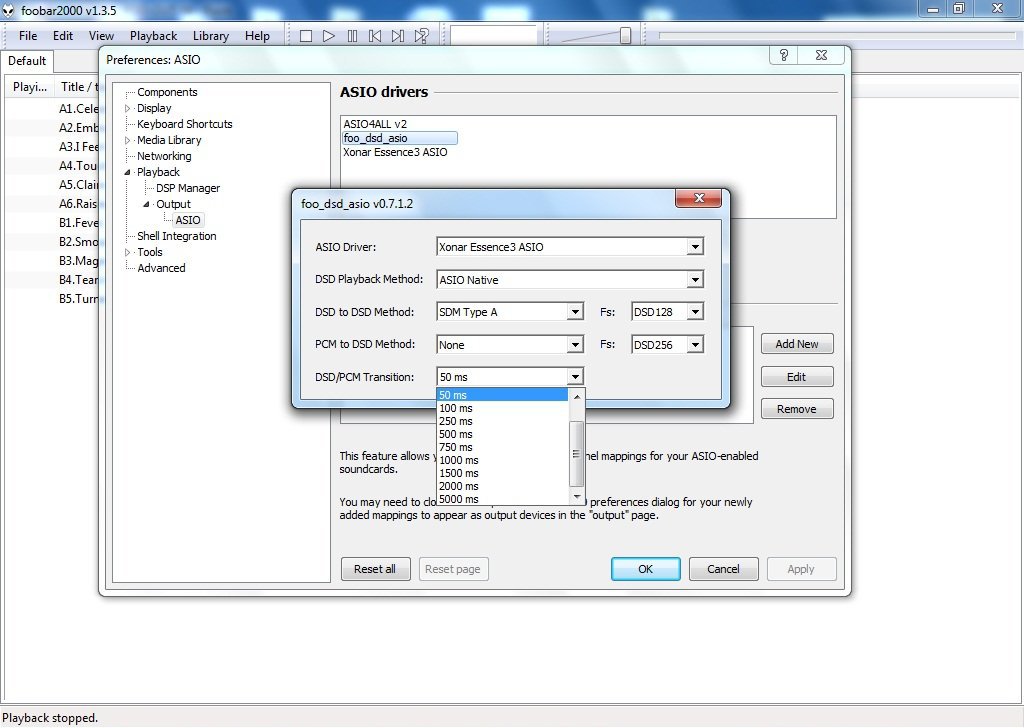1024x728 pixels.
Task: Select Networking in preferences tree
Action: (164, 156)
